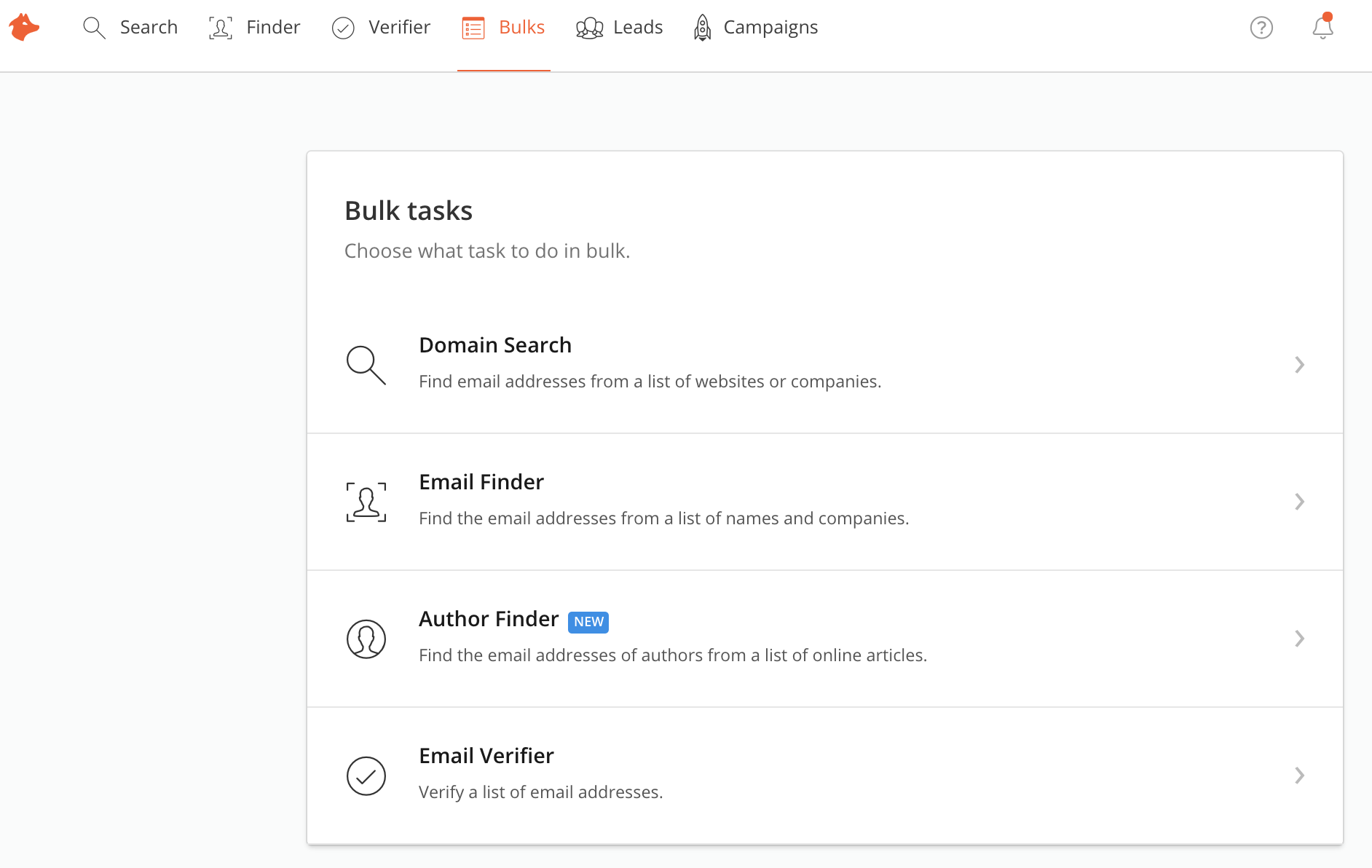1372x868 pixels.
Task: Open Email Finder via its right chevron
Action: (1301, 501)
